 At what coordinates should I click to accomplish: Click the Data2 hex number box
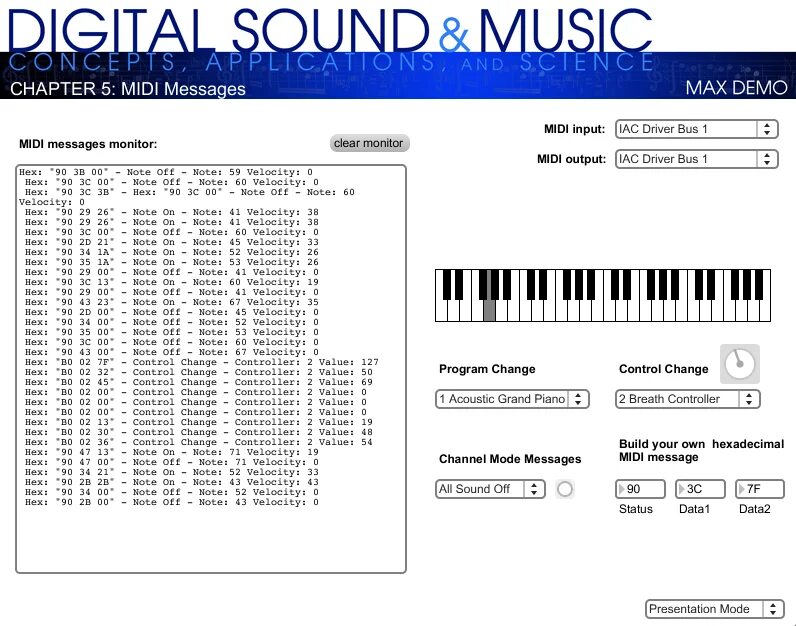[x=760, y=489]
